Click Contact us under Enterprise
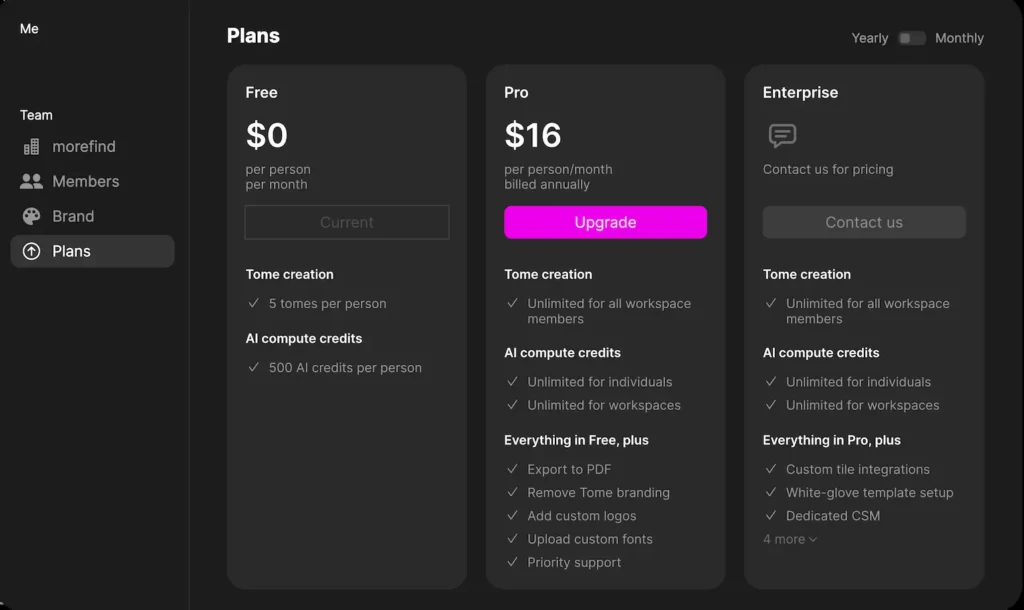1024x610 pixels. [863, 222]
